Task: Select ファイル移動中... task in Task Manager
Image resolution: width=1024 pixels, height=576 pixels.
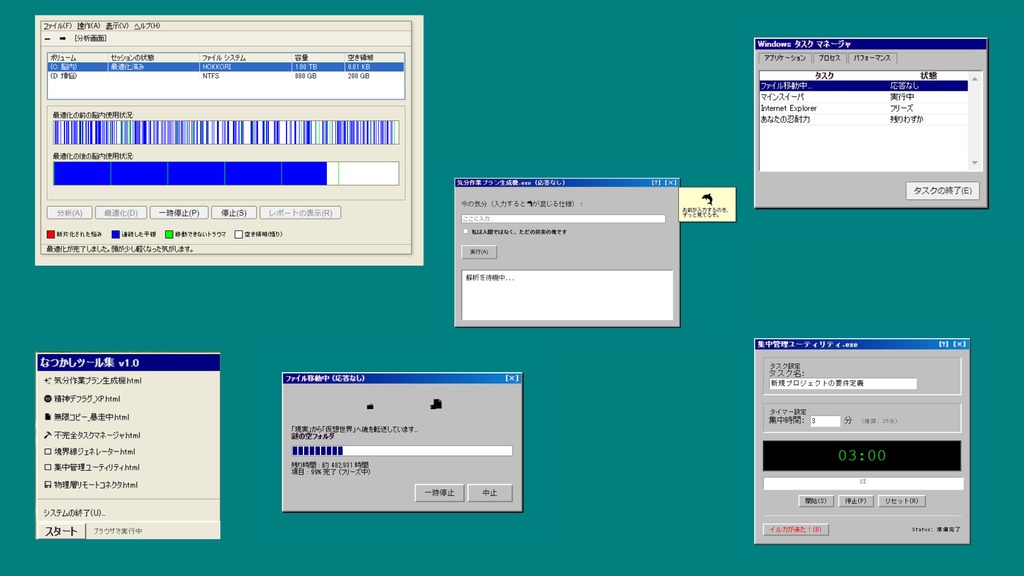Action: click(x=863, y=86)
